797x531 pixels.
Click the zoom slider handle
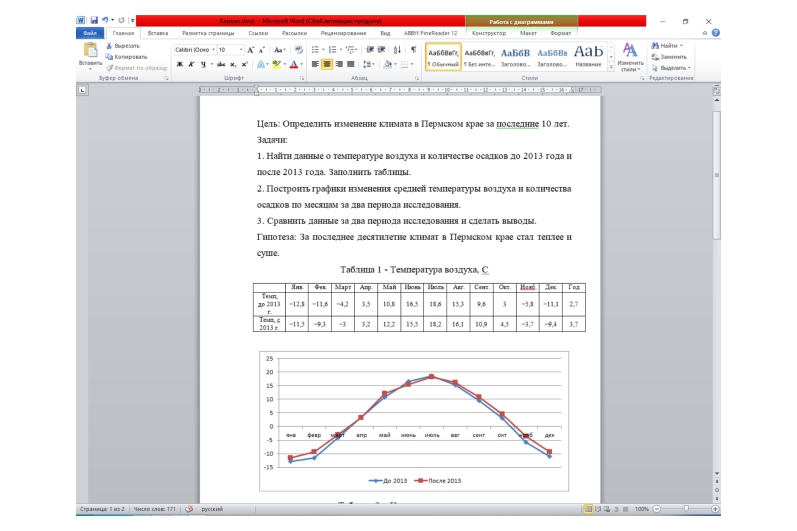coord(686,509)
